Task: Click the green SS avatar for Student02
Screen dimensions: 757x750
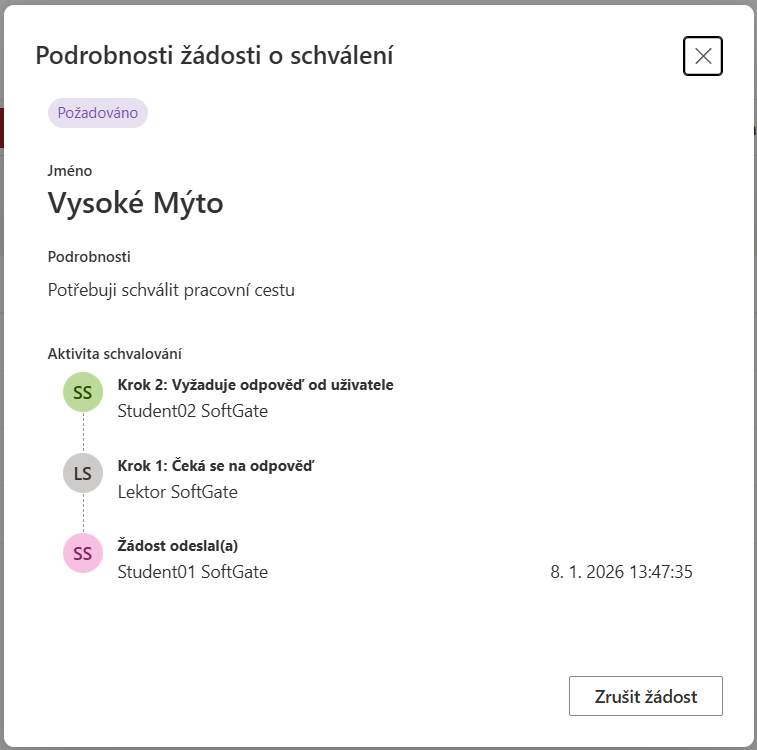Action: [83, 393]
